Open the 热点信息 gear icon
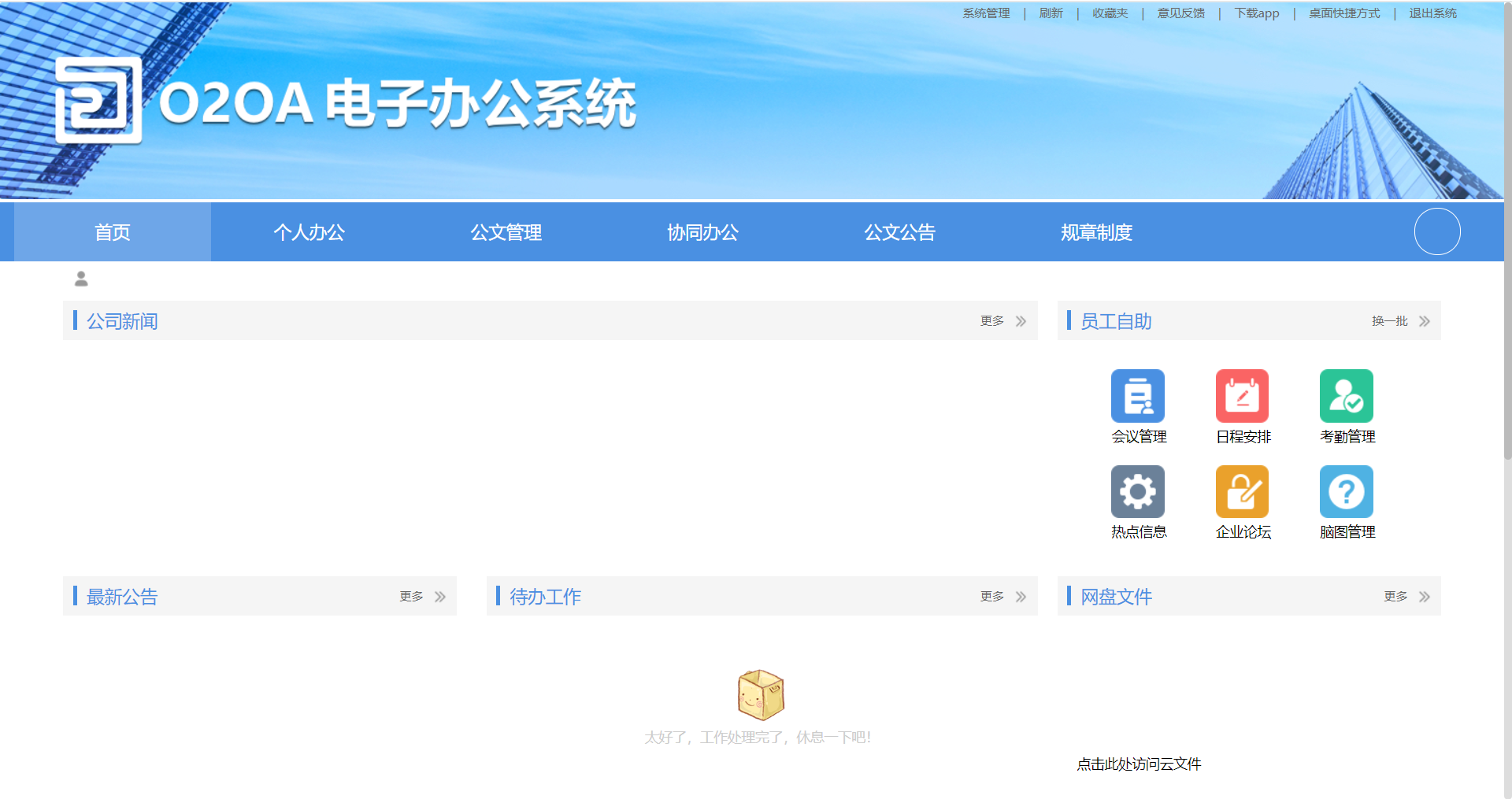Viewport: 1512px width, 799px height. pos(1138,491)
